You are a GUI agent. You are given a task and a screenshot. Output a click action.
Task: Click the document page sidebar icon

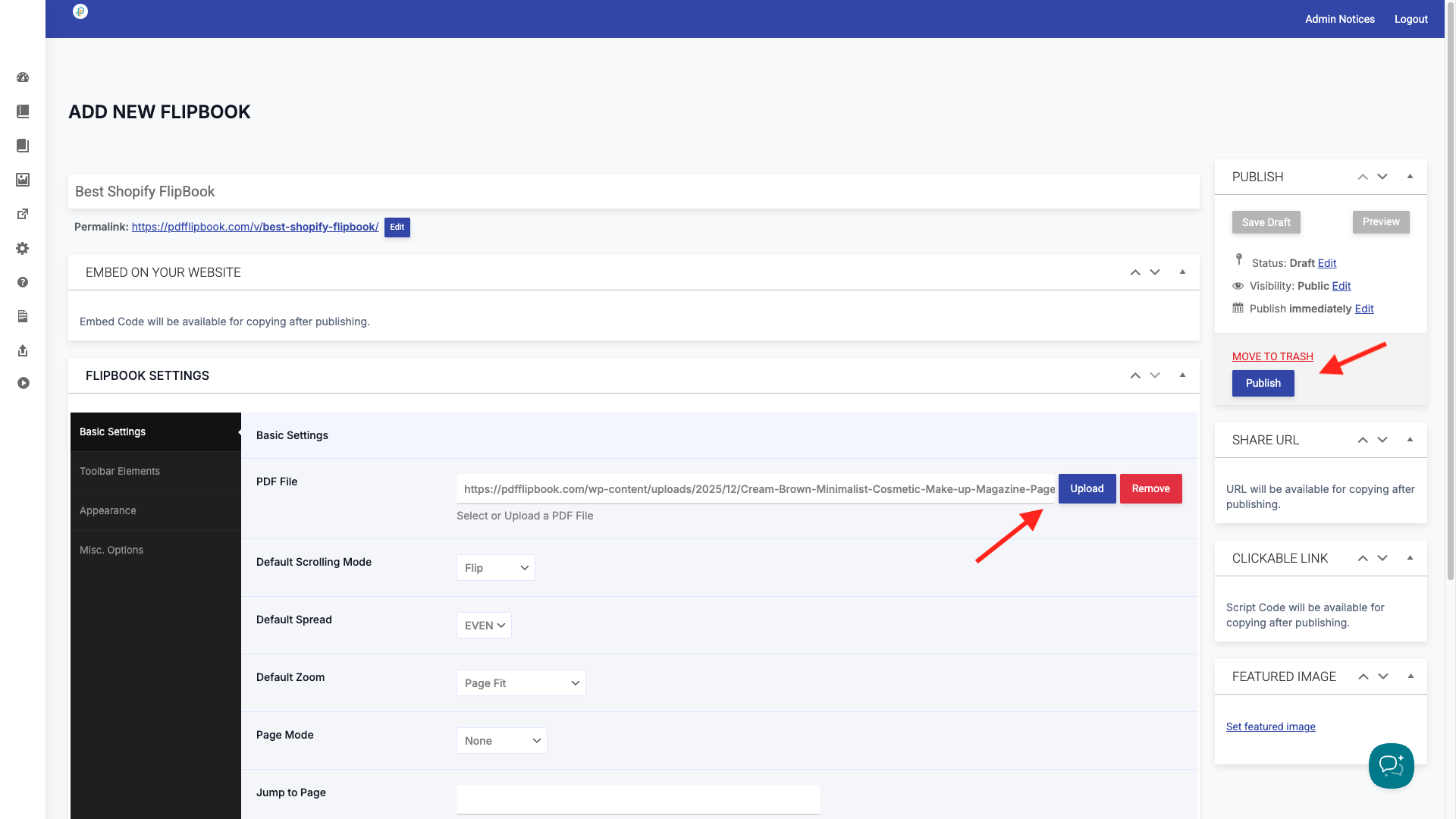[x=23, y=316]
